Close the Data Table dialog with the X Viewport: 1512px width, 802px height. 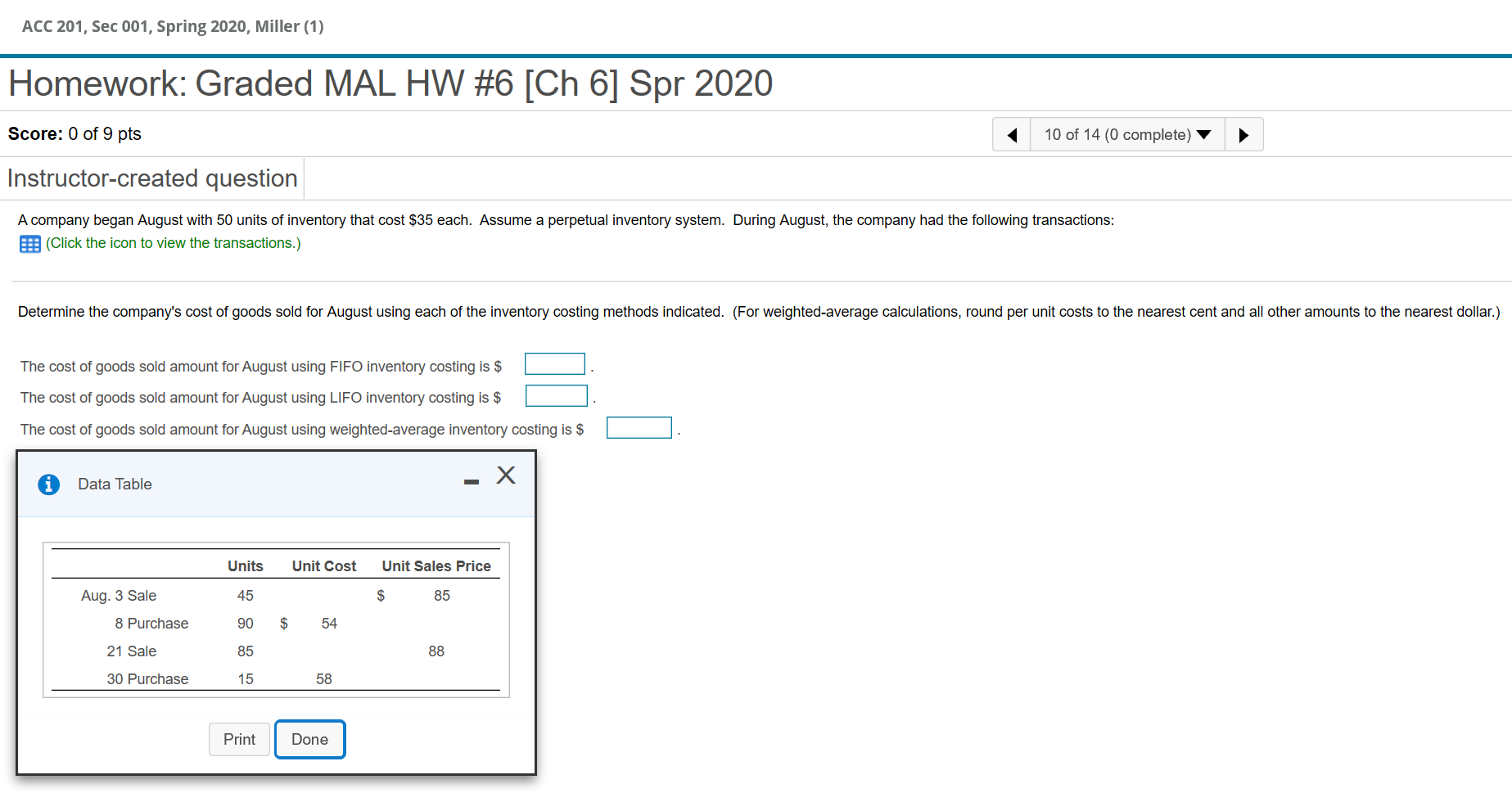click(505, 475)
